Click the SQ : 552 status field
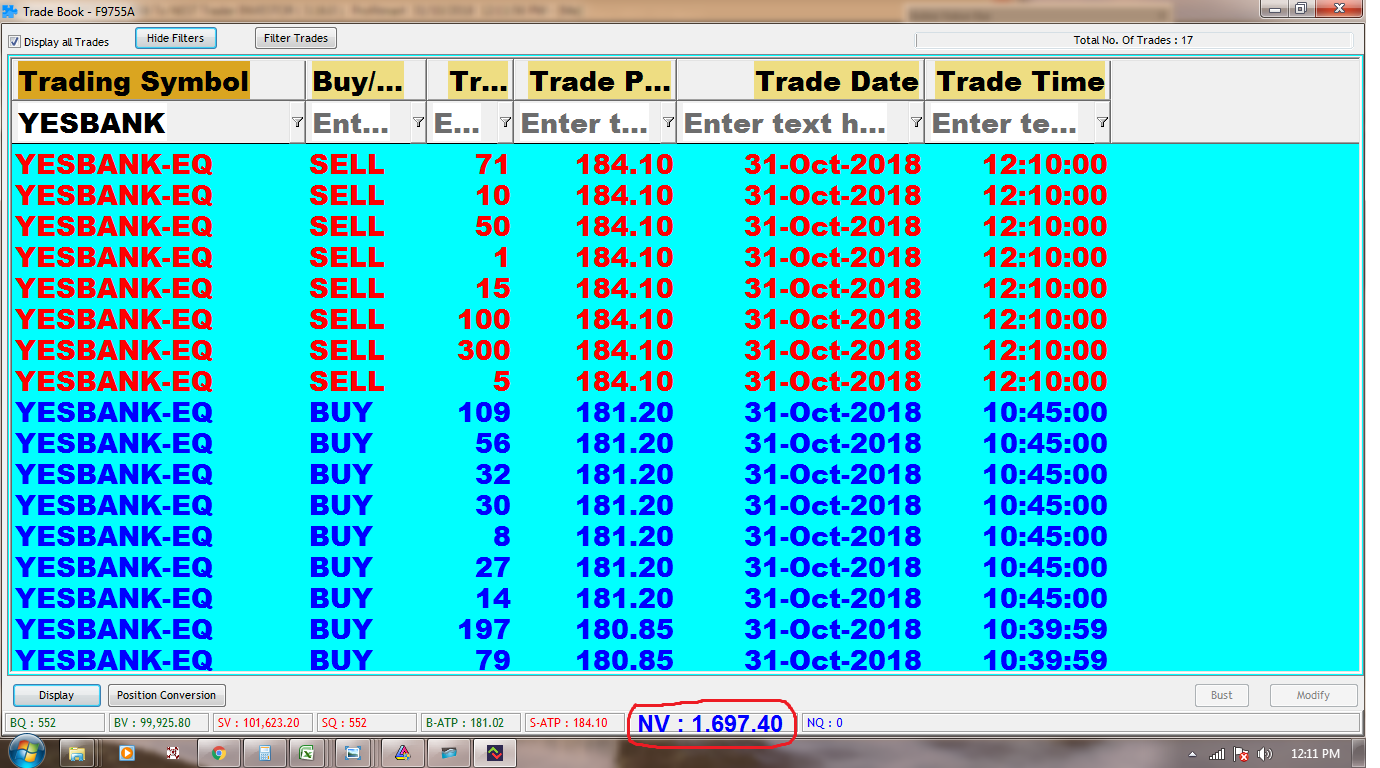The width and height of the screenshot is (1380, 768). 368,722
